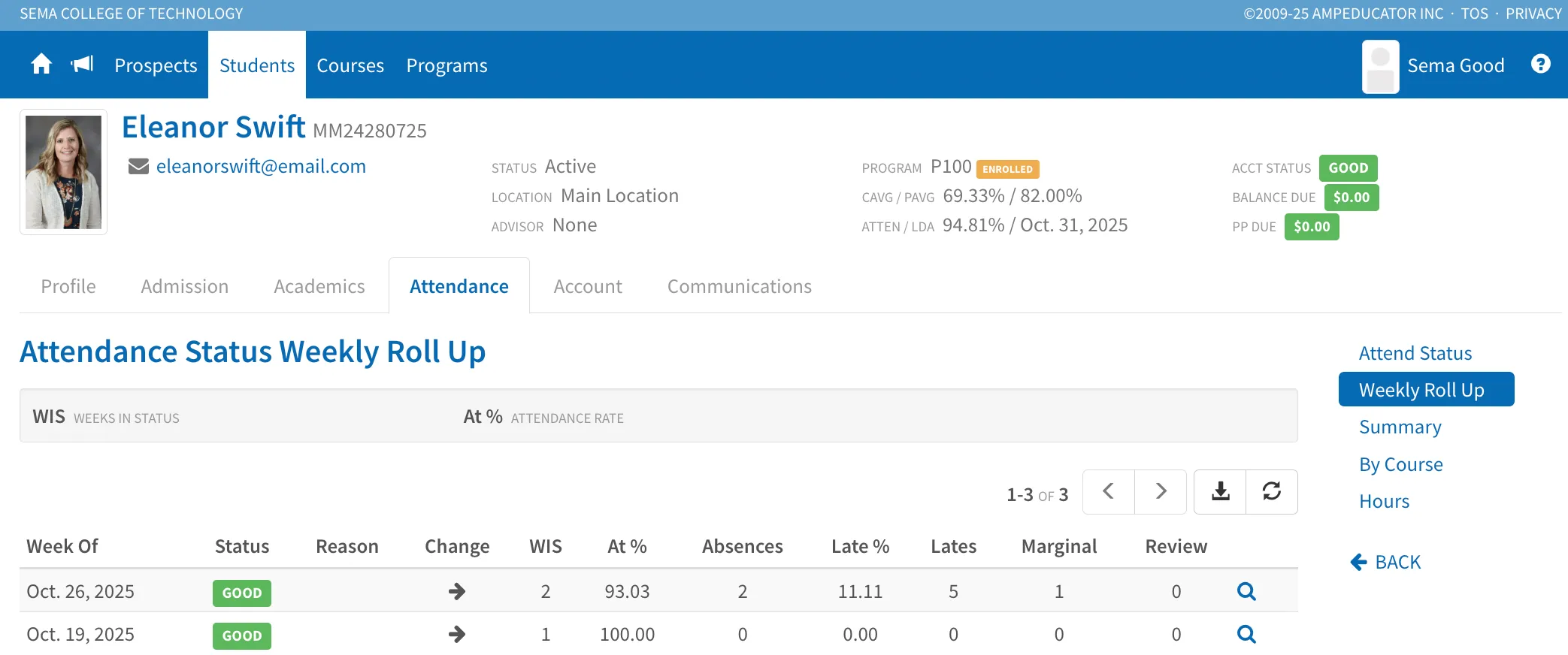
Task: Select Weekly Roll Up side menu item
Action: [x=1426, y=389]
